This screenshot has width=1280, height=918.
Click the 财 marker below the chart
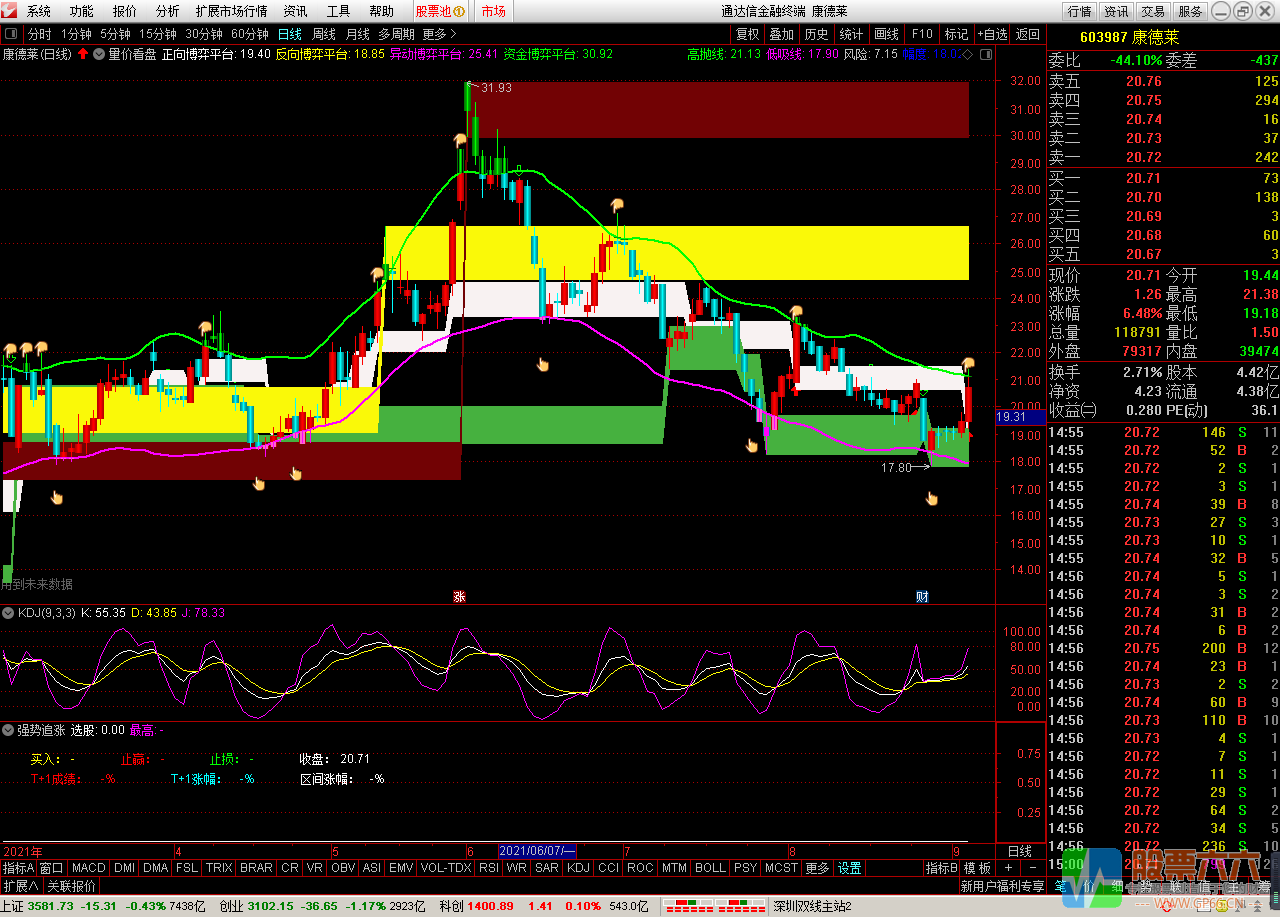click(922, 596)
